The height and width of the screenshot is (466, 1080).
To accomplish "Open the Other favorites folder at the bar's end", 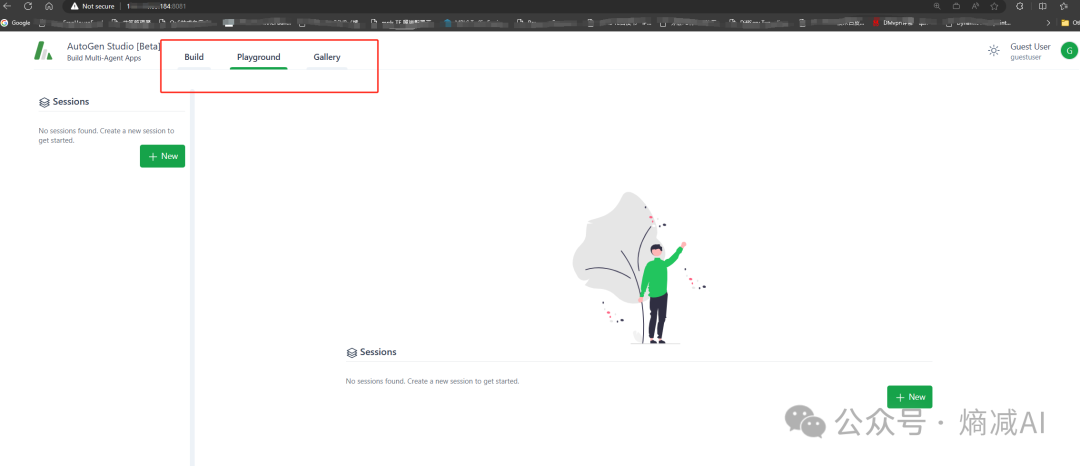I will coord(1070,23).
